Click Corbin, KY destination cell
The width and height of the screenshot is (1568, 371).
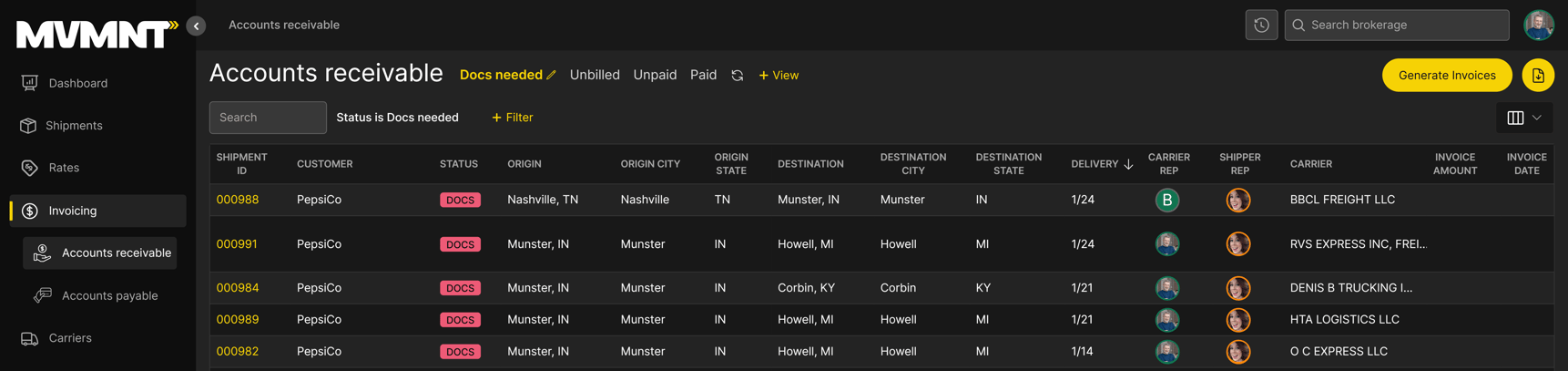(x=806, y=288)
